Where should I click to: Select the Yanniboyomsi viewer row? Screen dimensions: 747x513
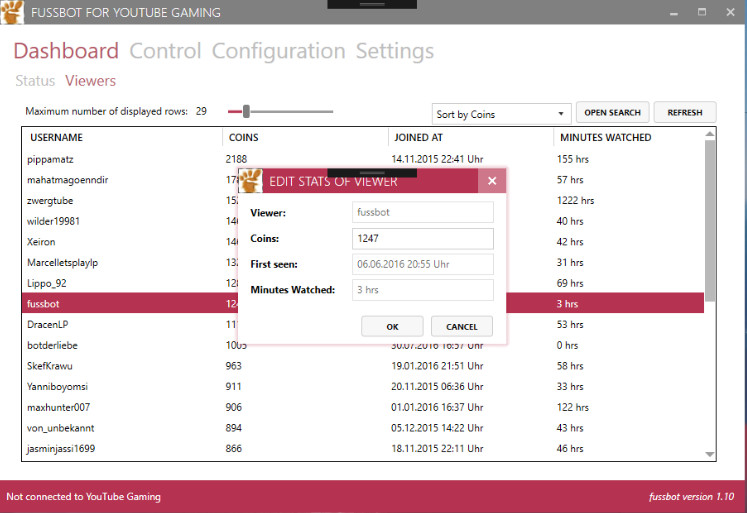coord(363,386)
